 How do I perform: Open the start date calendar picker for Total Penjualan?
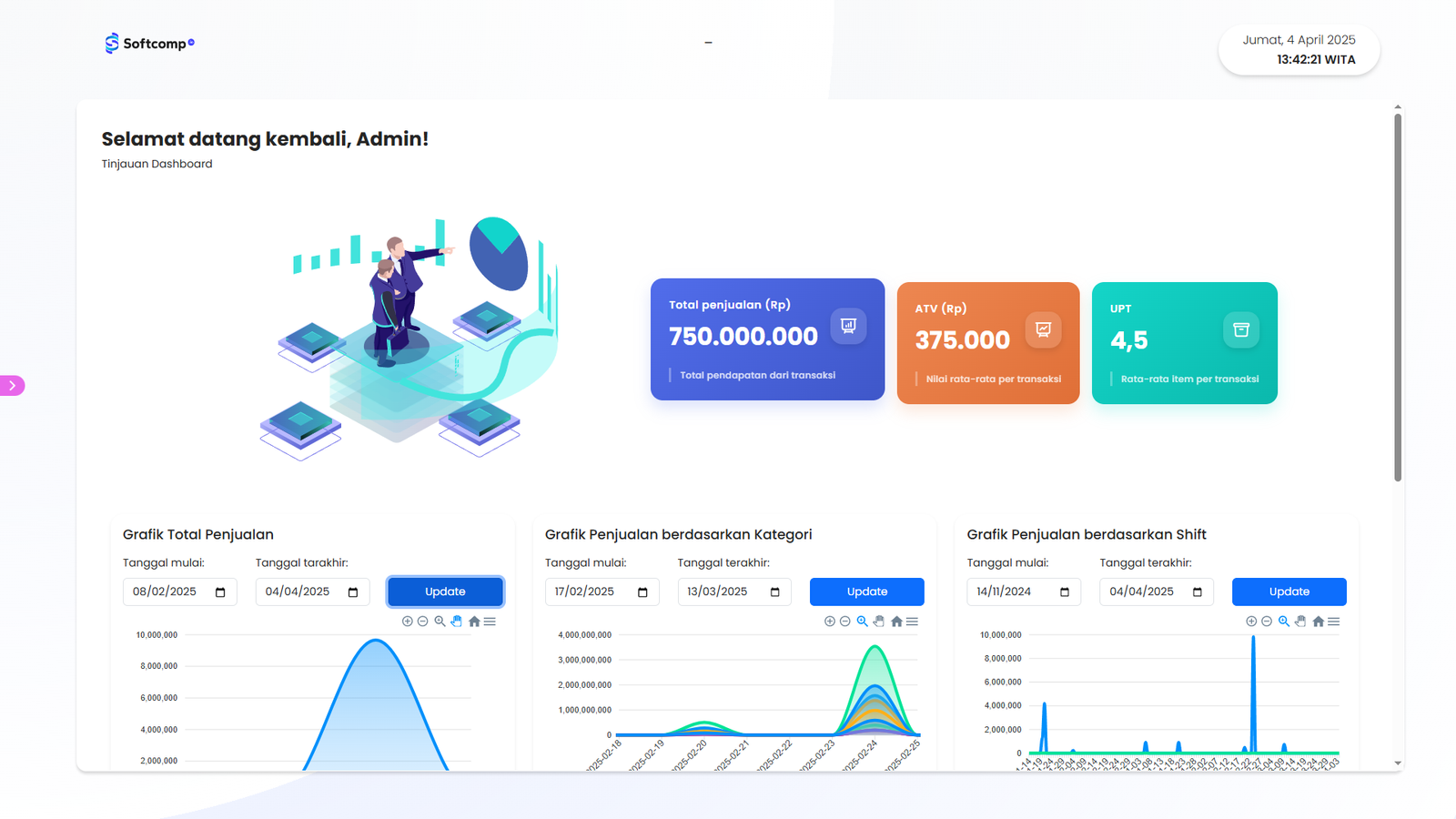click(220, 592)
